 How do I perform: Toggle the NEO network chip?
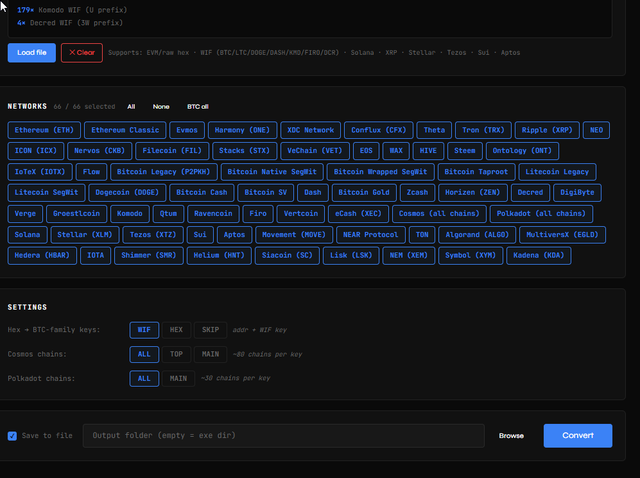tap(596, 130)
